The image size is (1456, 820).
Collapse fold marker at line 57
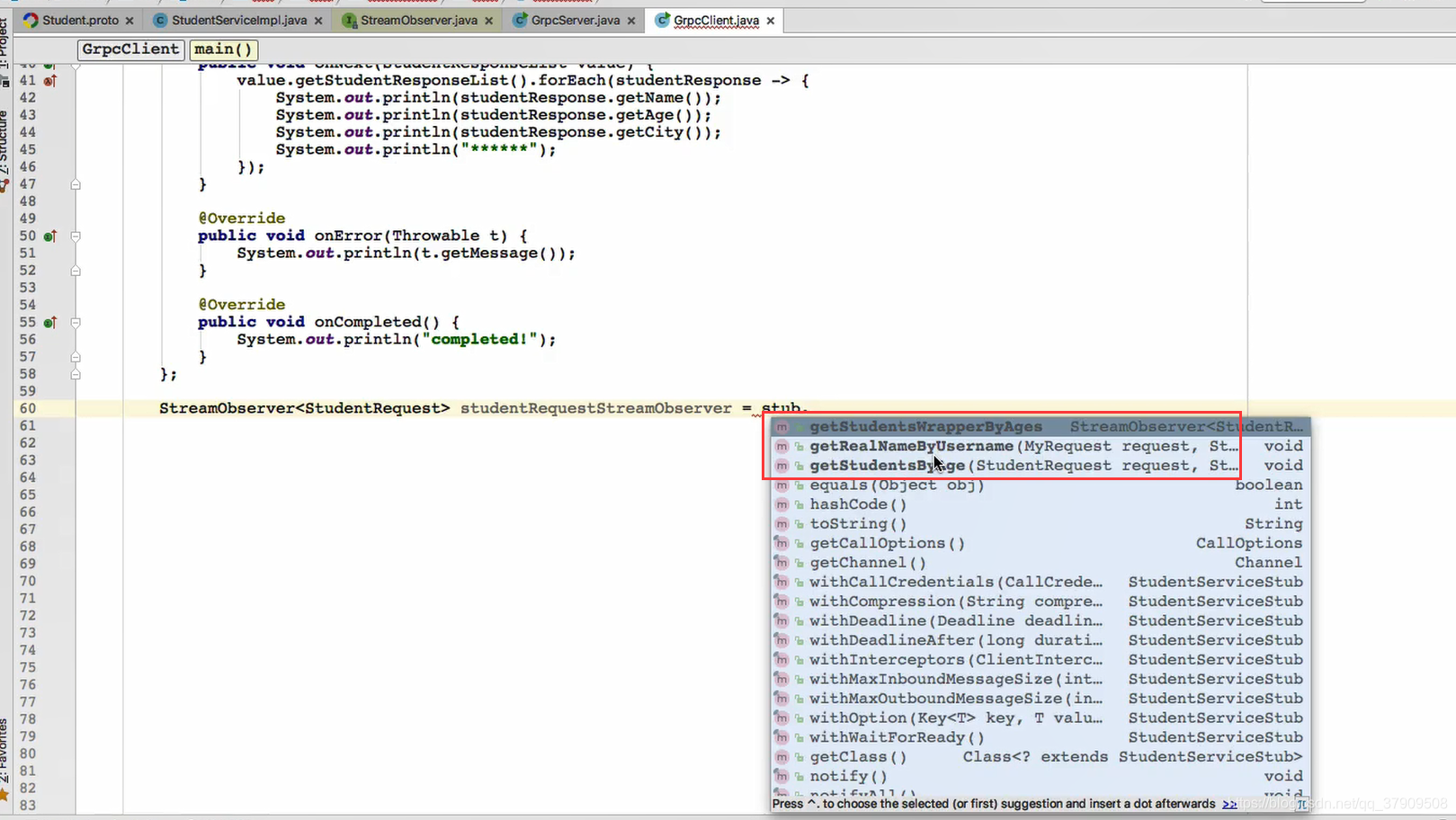coord(76,357)
